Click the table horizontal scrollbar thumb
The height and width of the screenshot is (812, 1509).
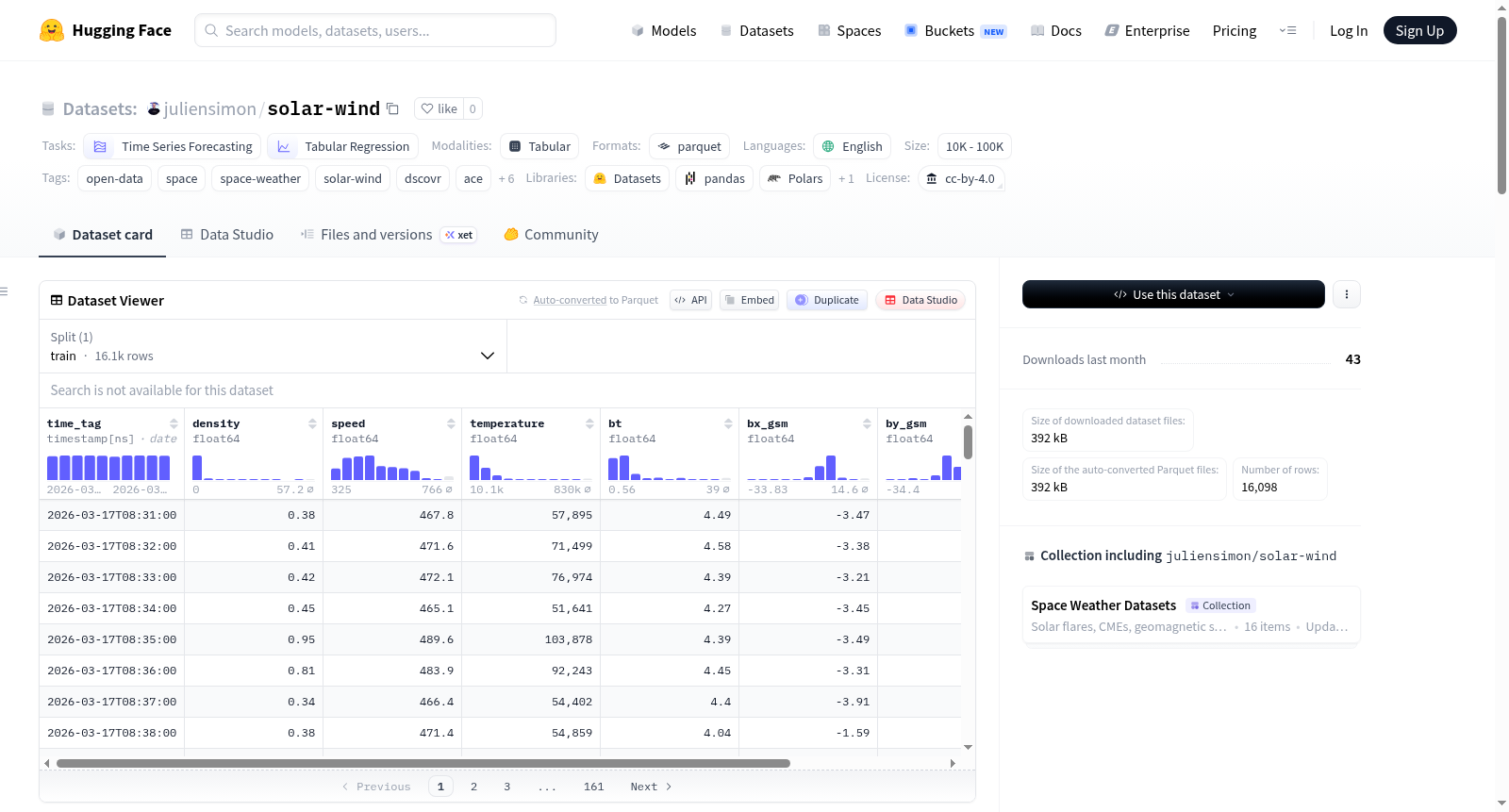click(x=423, y=763)
